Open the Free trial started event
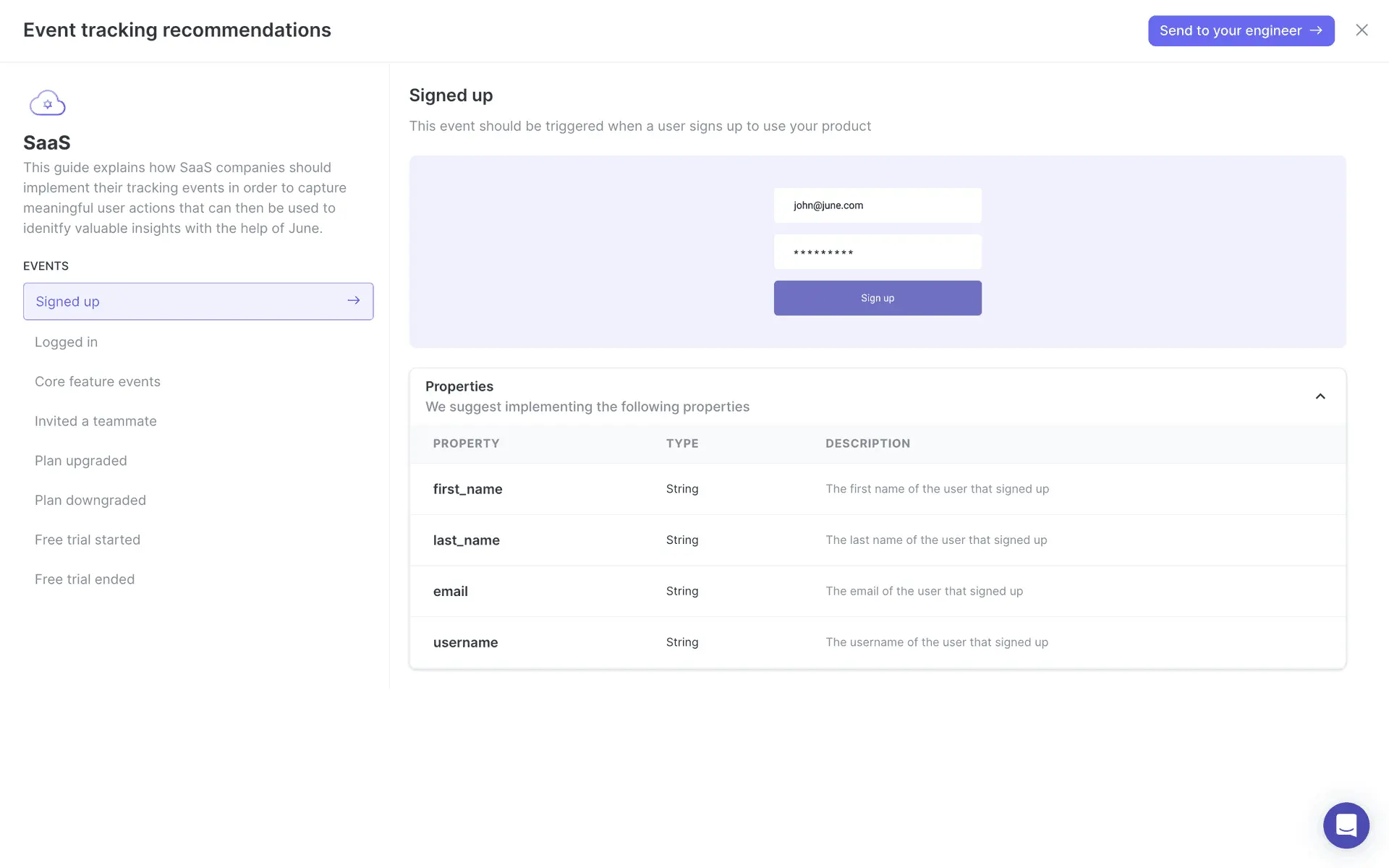Image resolution: width=1389 pixels, height=868 pixels. click(x=88, y=540)
